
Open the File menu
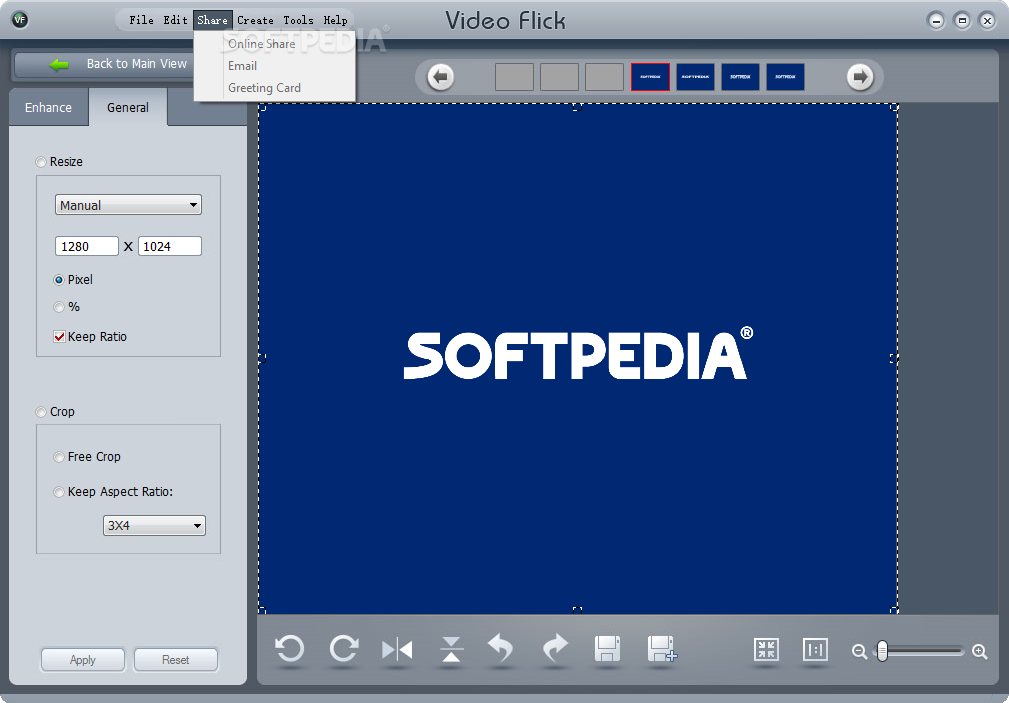142,20
